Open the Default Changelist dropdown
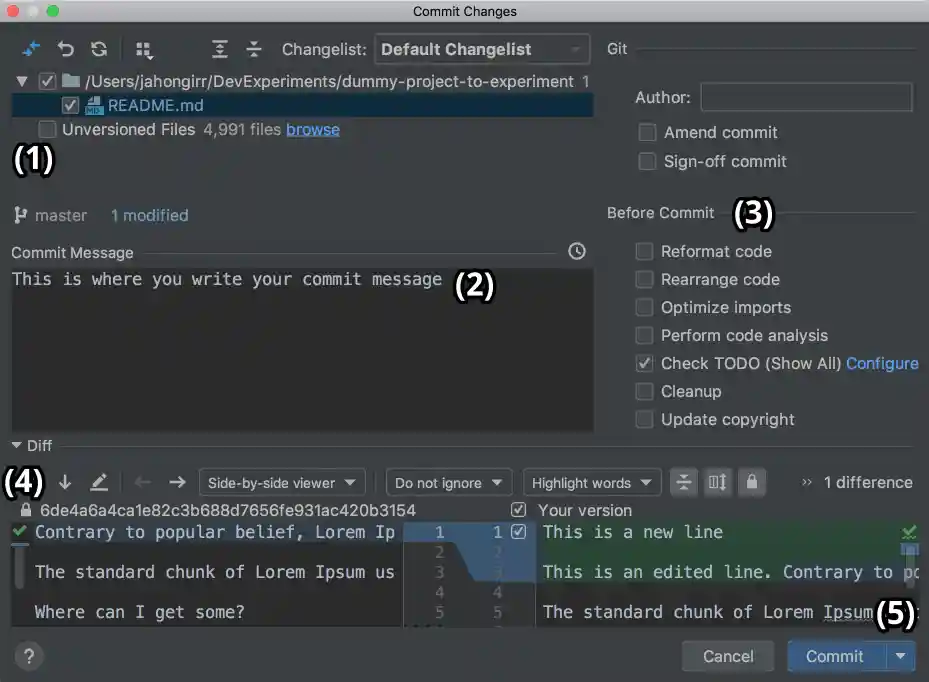929x682 pixels. click(x=481, y=48)
